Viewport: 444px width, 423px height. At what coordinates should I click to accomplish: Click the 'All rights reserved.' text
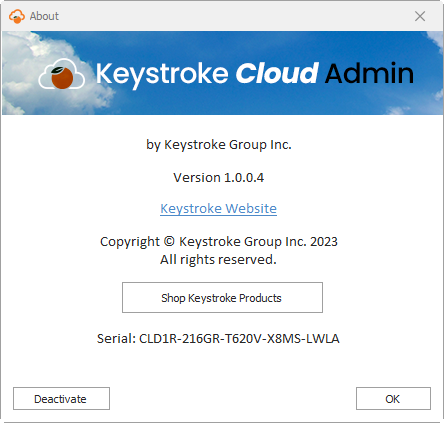[x=218, y=259]
